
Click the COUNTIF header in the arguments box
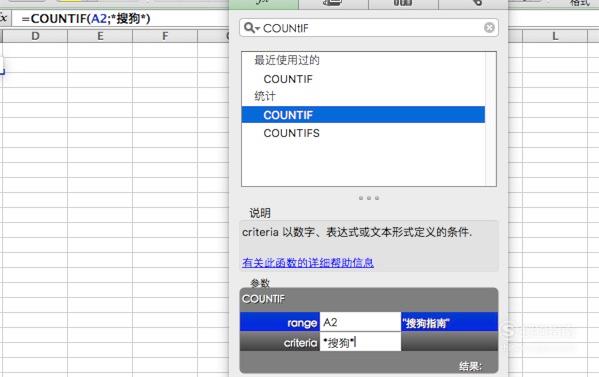263,299
